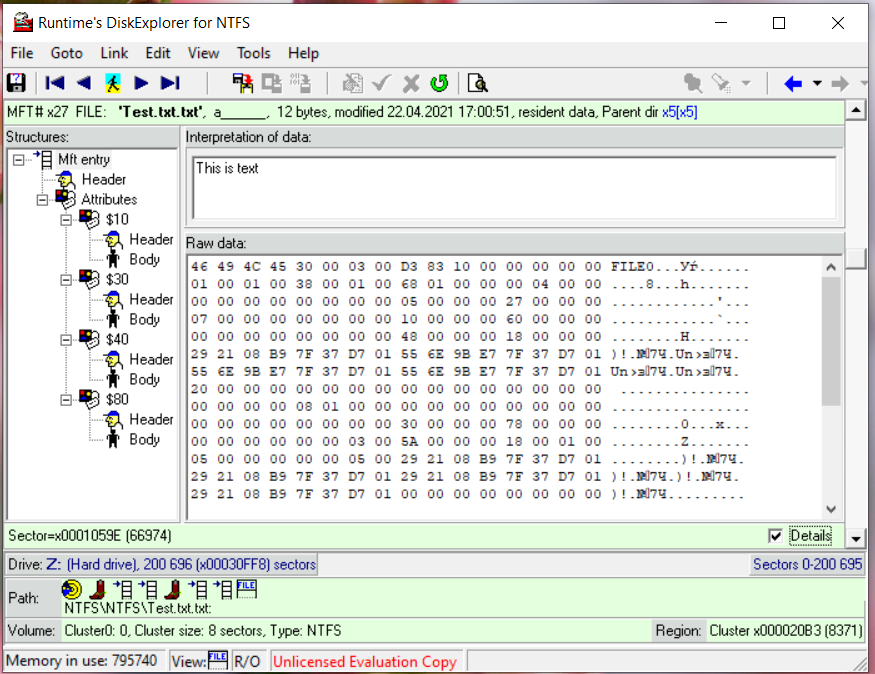This screenshot has width=875, height=674.
Task: Click main pane scroll up arrow
Action: tap(855, 110)
